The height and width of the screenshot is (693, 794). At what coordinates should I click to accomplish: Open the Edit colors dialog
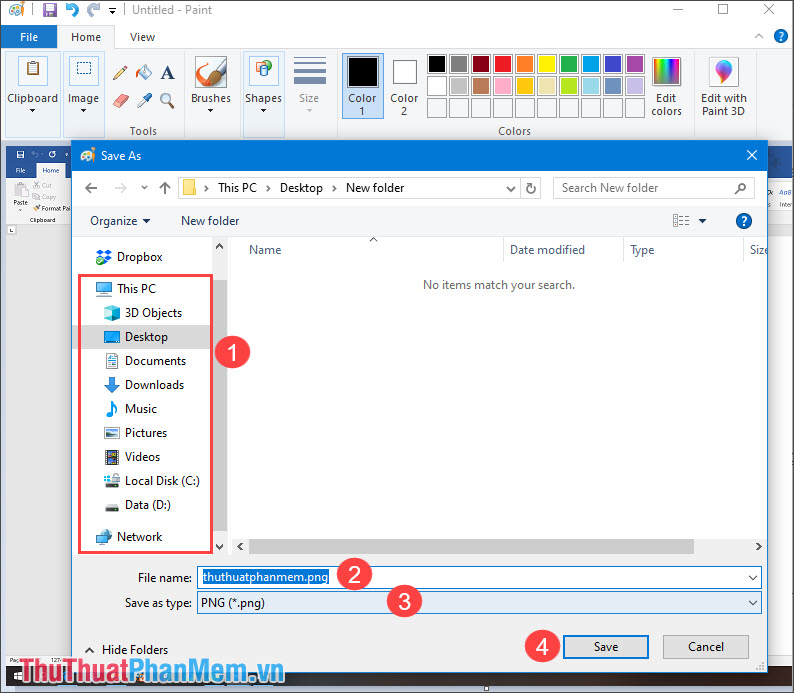(666, 87)
